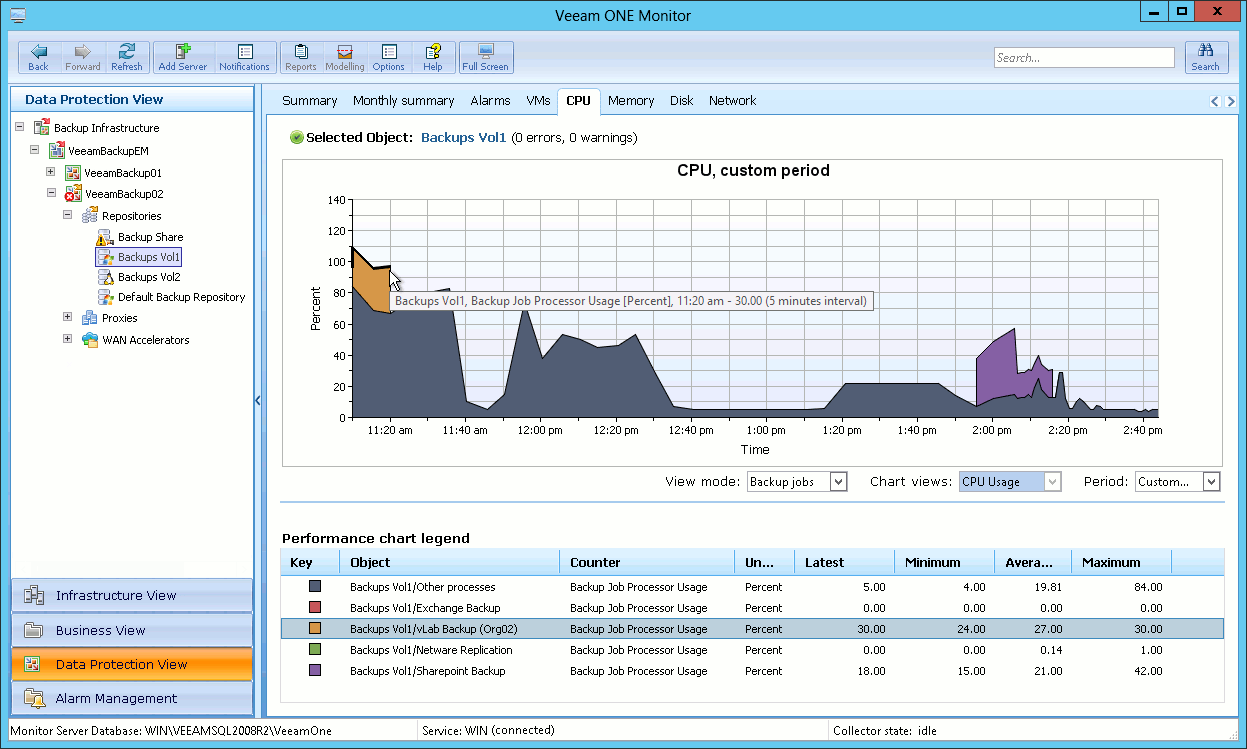This screenshot has height=749, width=1247.
Task: Open the Modelling tool
Action: coord(345,57)
